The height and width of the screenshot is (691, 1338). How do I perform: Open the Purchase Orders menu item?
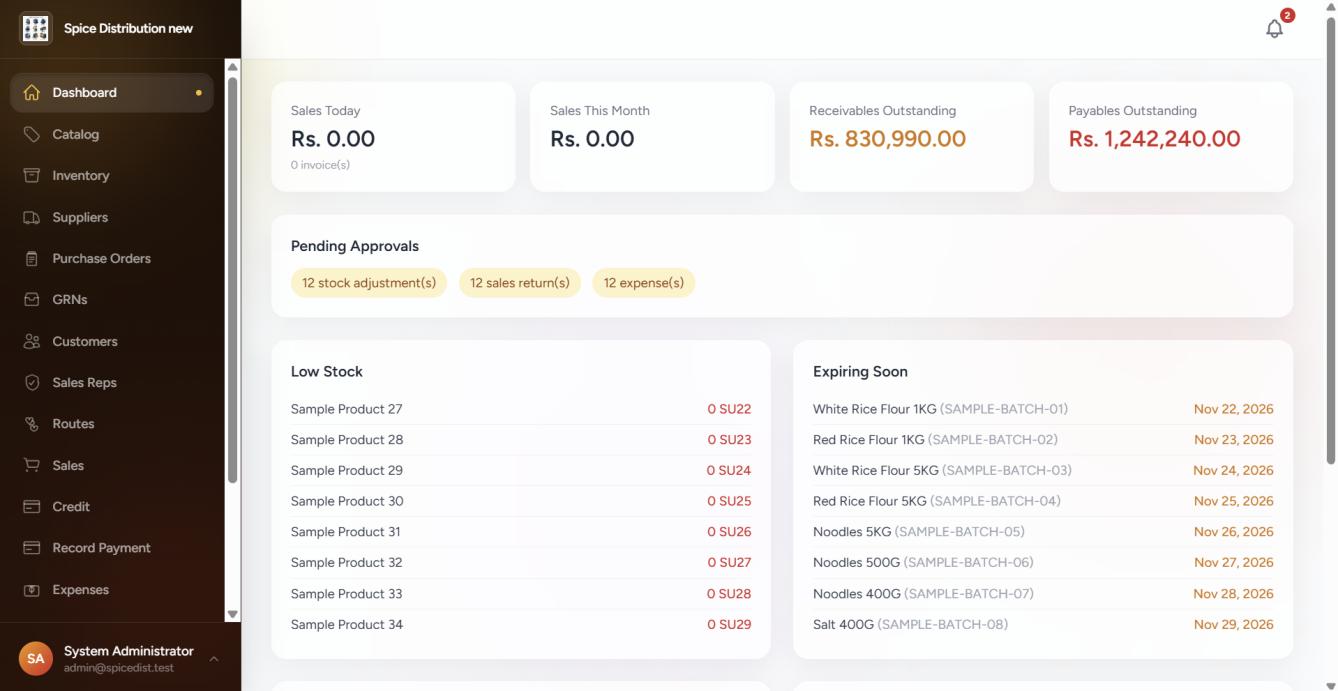click(x=112, y=258)
